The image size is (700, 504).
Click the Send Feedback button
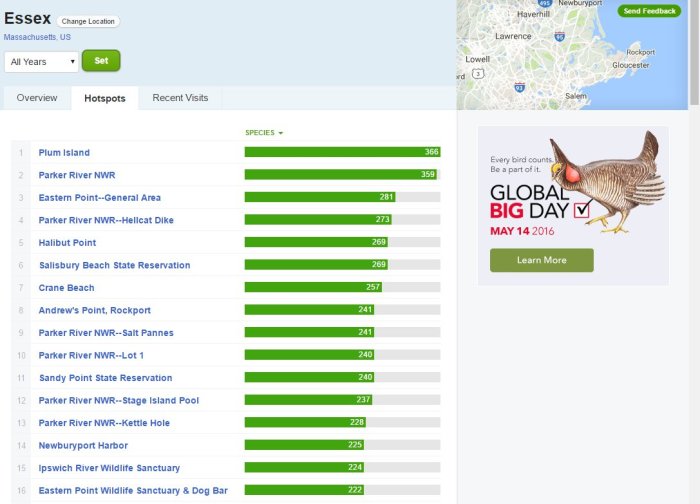pos(648,11)
